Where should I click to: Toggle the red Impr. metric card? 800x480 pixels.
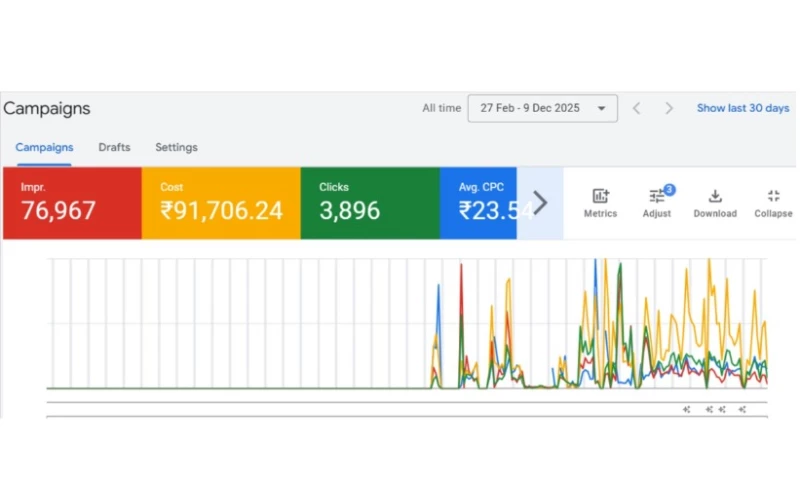[72, 203]
